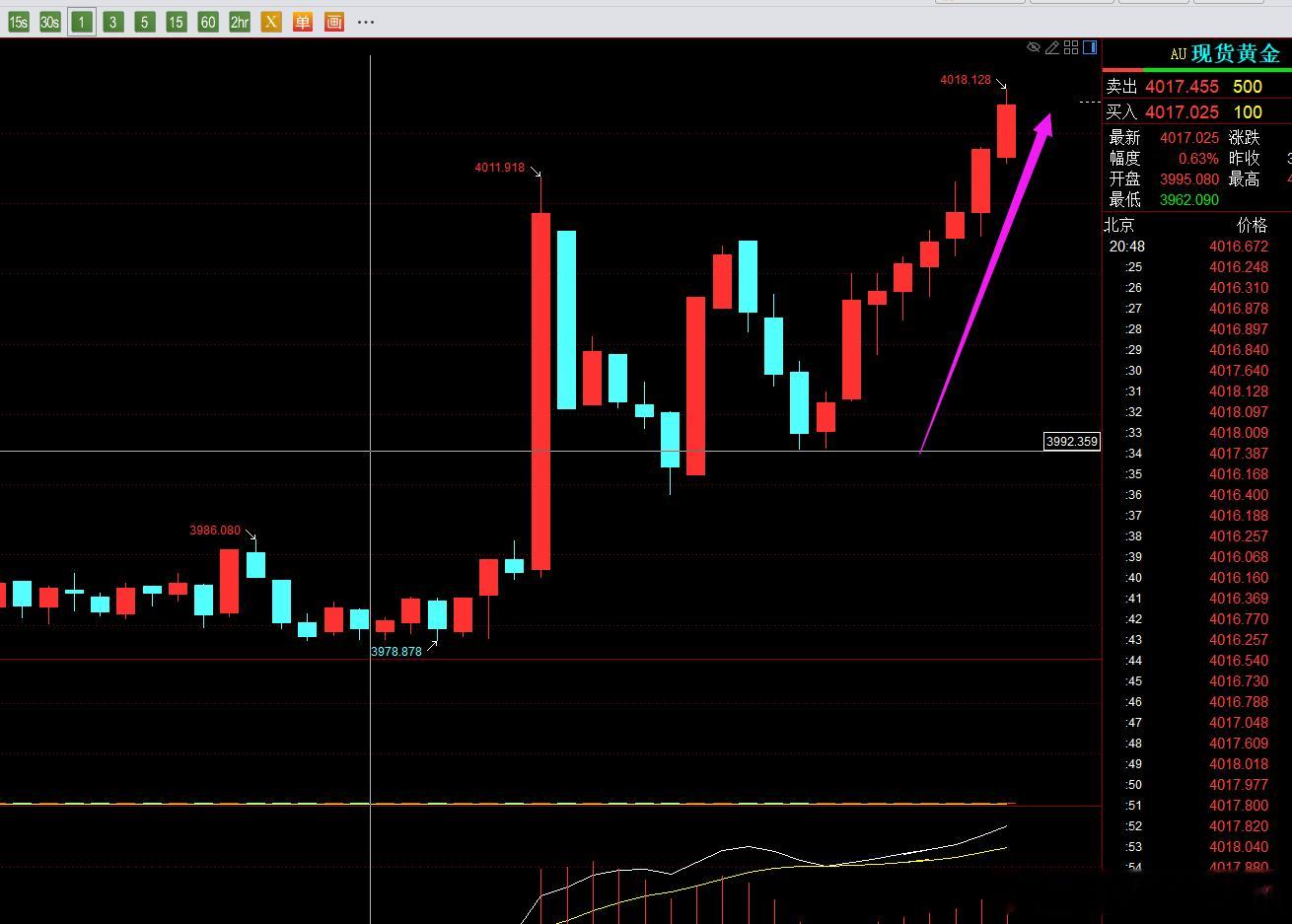Select the 30s timeframe button
1292x924 pixels.
click(50, 22)
